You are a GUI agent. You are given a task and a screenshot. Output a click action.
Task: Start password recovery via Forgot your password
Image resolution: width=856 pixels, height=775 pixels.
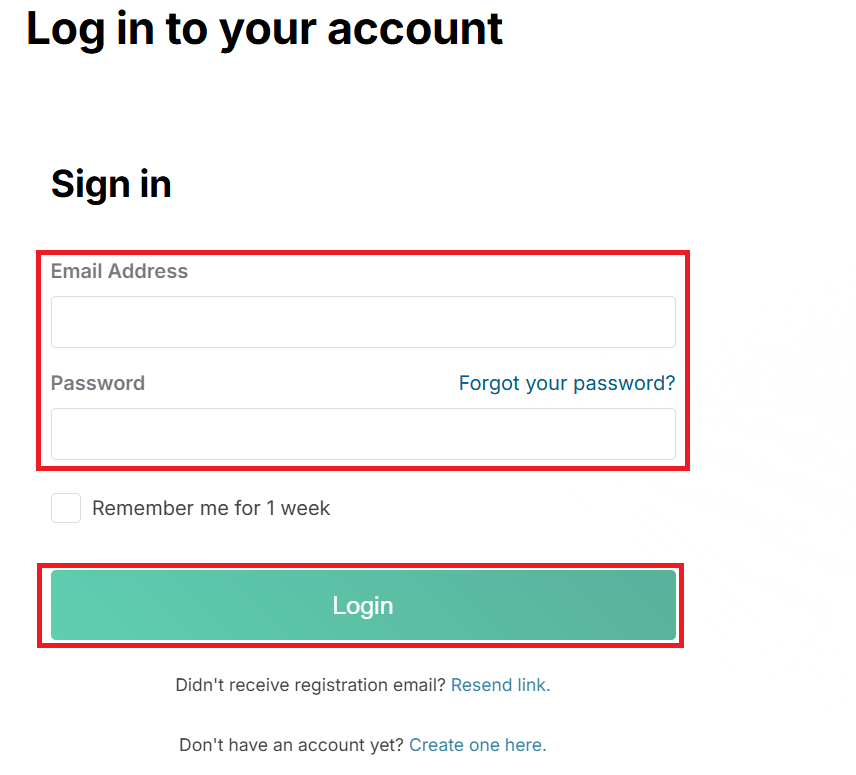point(566,383)
